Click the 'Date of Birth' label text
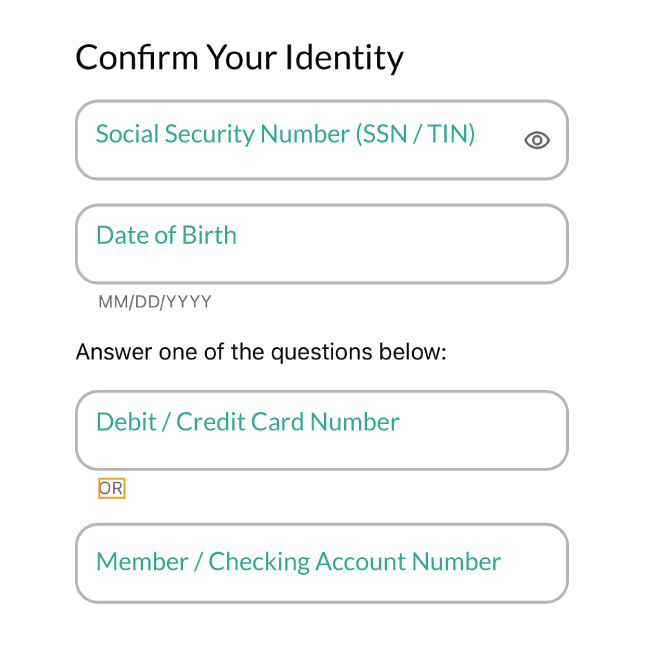The width and height of the screenshot is (650, 650). (166, 235)
